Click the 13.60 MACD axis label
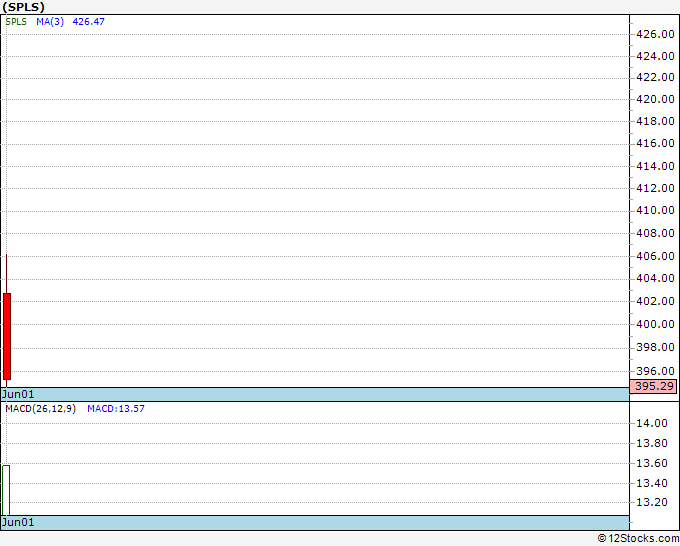 (651, 463)
